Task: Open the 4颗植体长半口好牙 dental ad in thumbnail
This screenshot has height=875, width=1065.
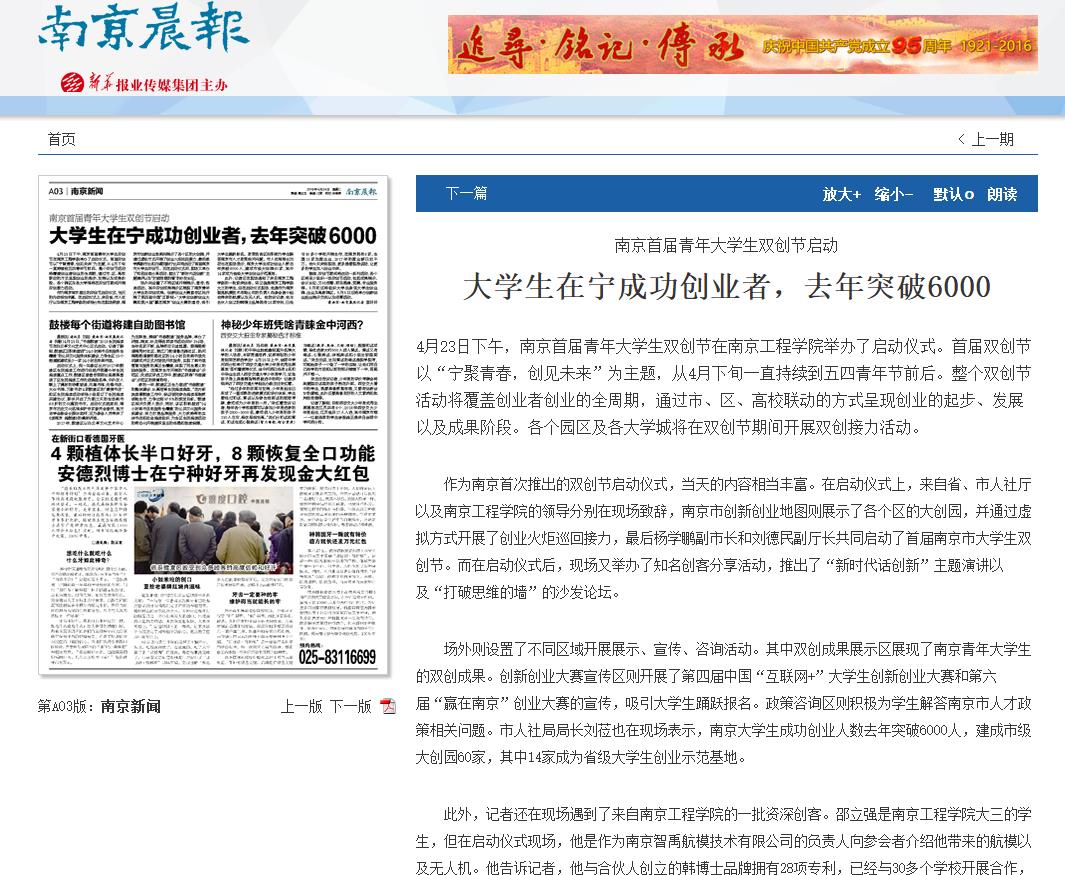Action: 213,462
